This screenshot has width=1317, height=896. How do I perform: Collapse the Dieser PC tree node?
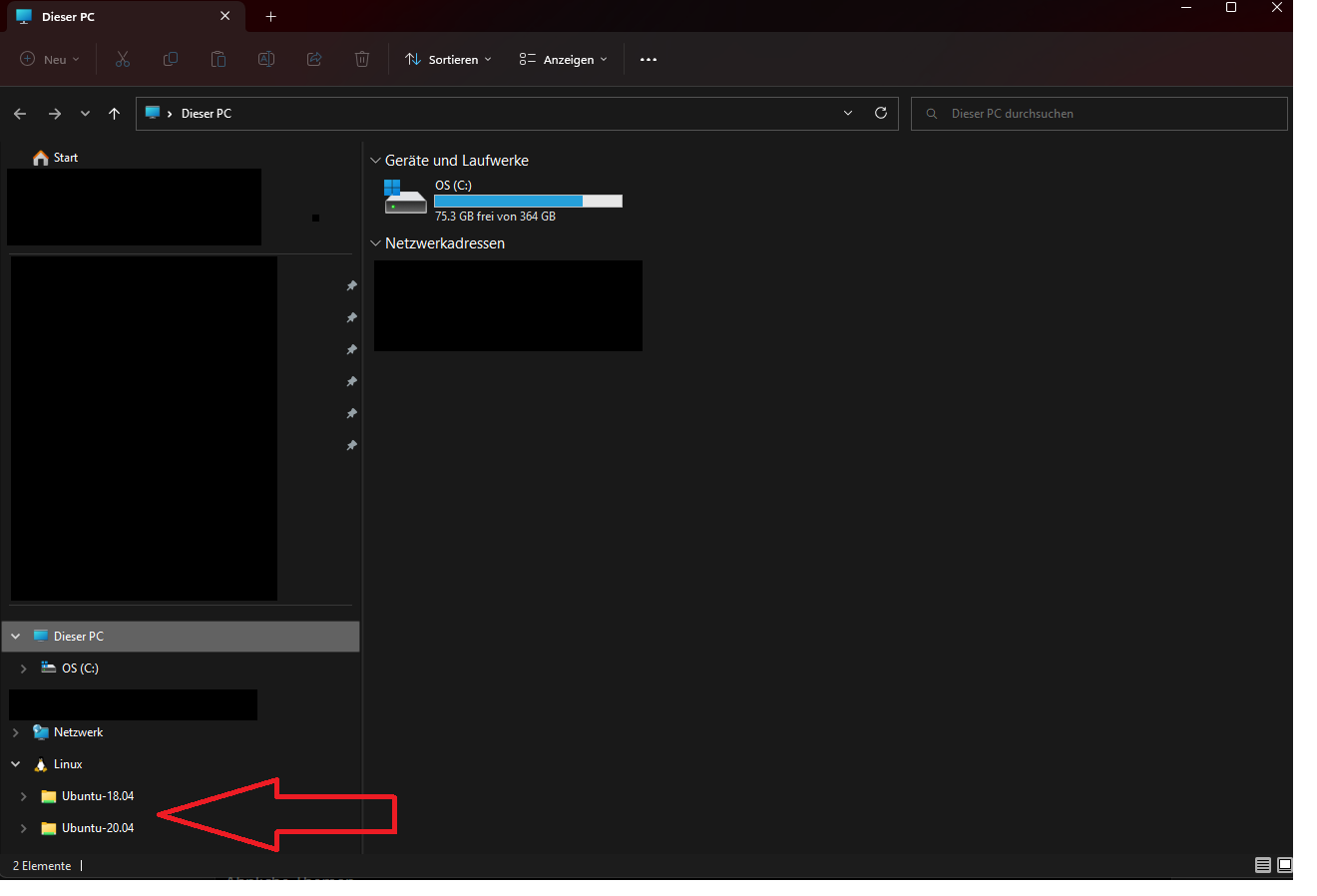pos(16,637)
